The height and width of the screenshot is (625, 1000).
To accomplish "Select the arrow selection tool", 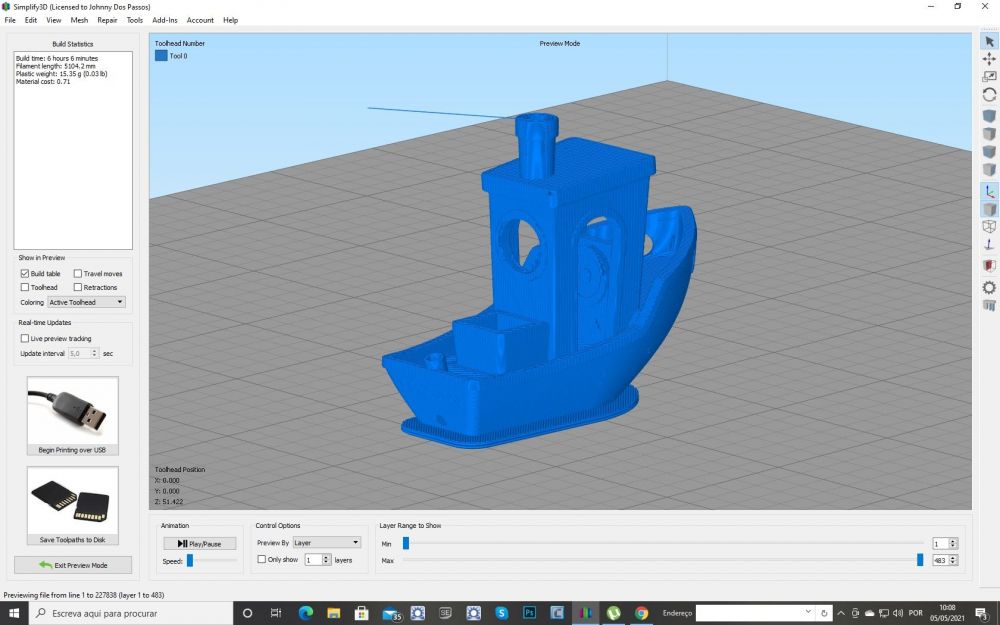I will point(989,41).
